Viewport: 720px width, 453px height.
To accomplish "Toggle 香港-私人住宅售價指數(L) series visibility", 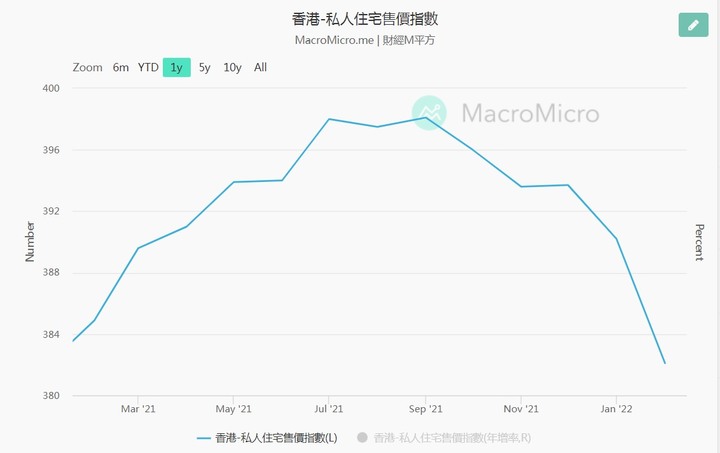I will [x=276, y=438].
